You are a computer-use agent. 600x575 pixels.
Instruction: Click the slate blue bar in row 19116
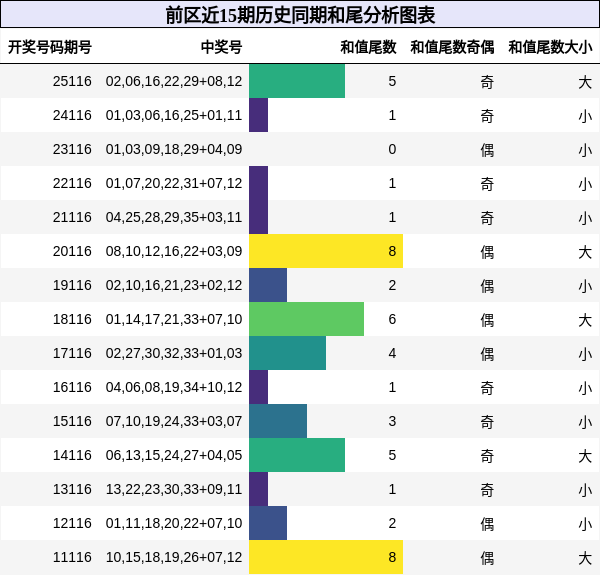pyautogui.click(x=268, y=285)
